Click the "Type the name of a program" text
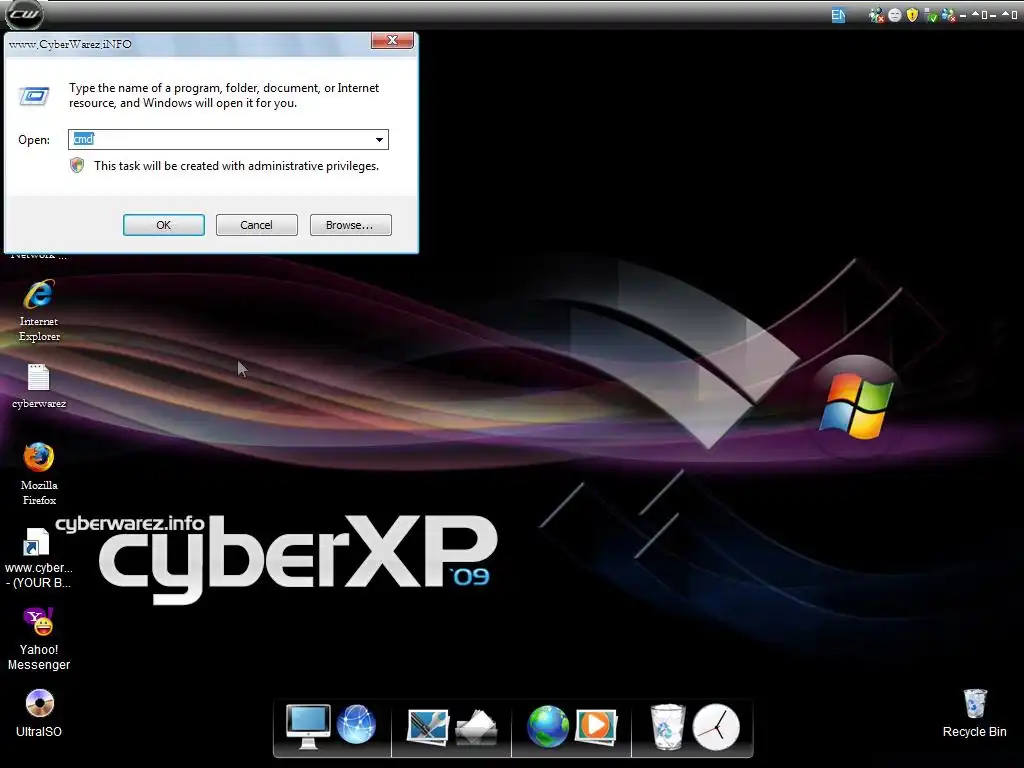The width and height of the screenshot is (1024, 768). pyautogui.click(x=143, y=88)
